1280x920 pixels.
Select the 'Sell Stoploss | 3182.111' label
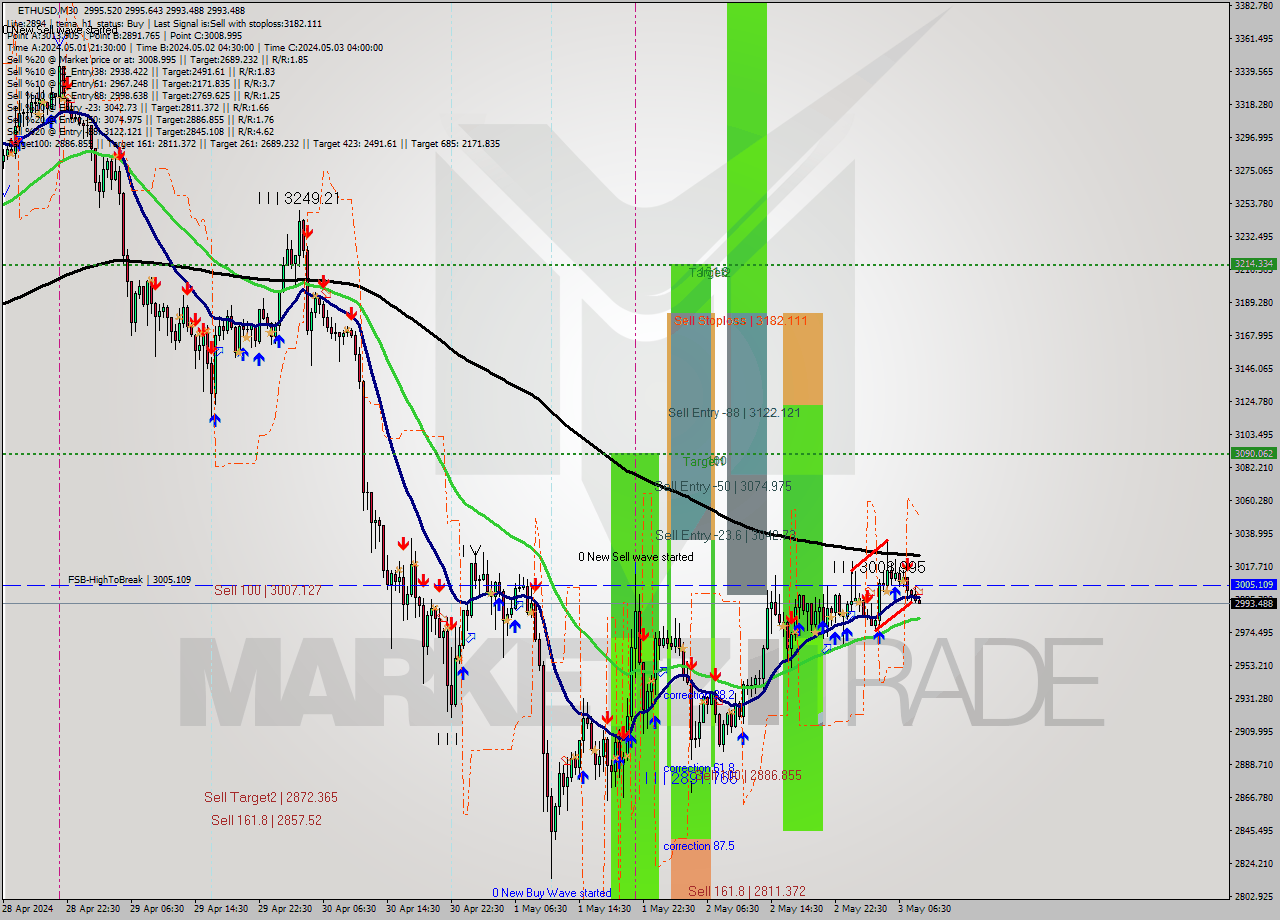(740, 320)
